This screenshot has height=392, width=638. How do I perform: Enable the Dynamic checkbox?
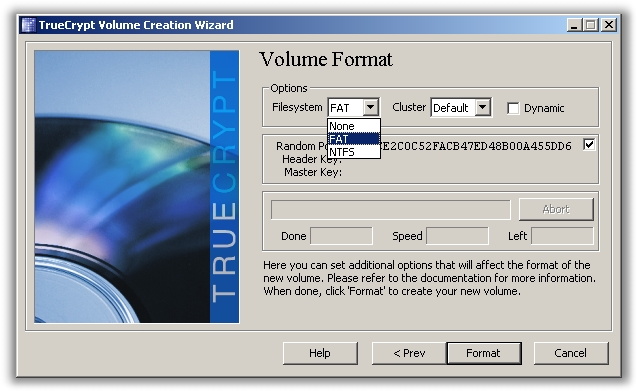[513, 108]
